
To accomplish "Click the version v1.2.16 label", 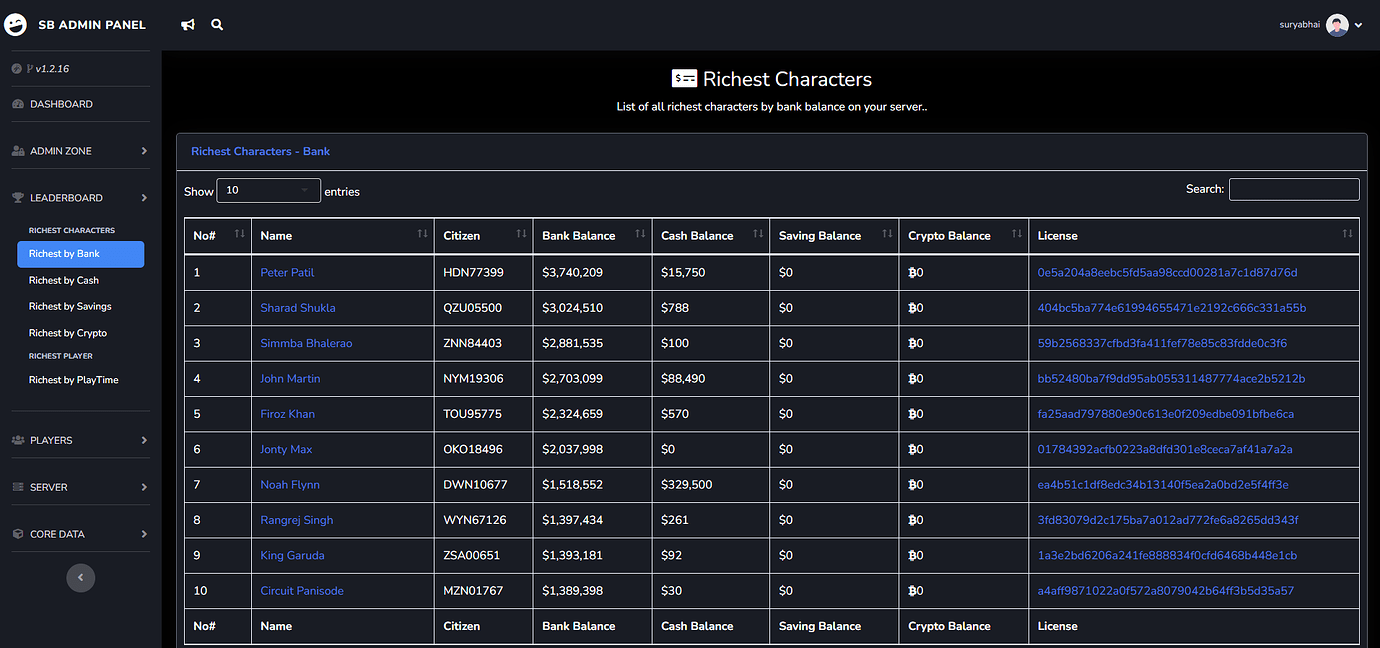I will 52,69.
